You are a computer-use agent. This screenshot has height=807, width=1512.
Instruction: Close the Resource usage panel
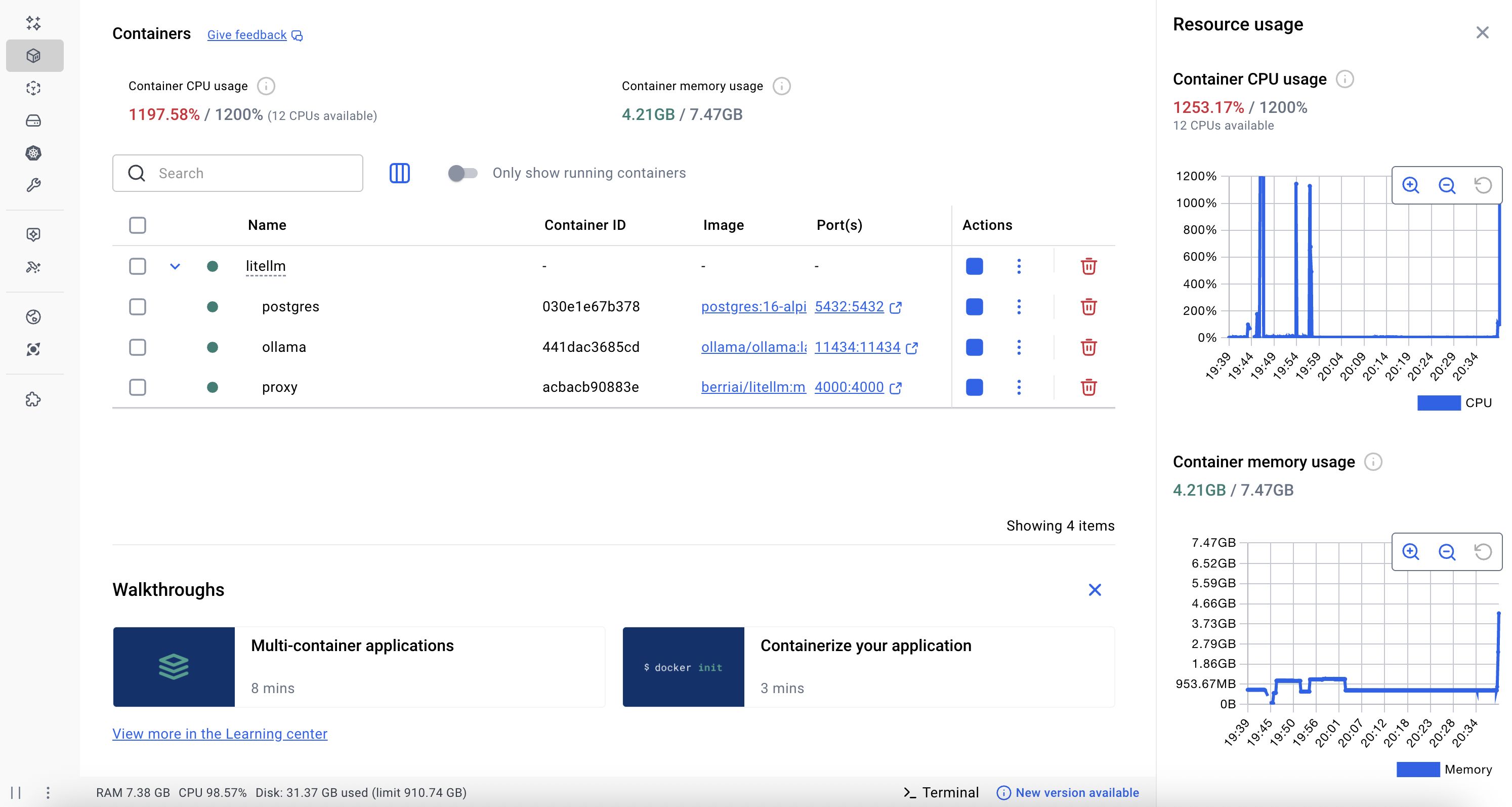coord(1483,32)
